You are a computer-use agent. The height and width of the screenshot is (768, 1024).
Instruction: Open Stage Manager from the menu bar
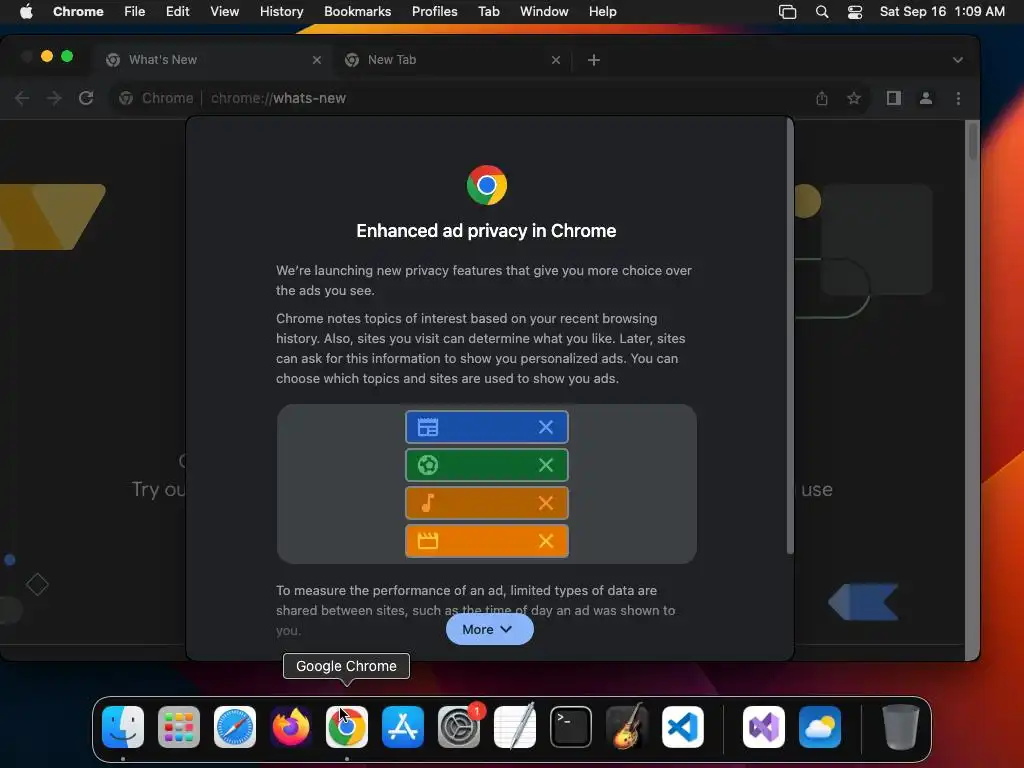[788, 12]
